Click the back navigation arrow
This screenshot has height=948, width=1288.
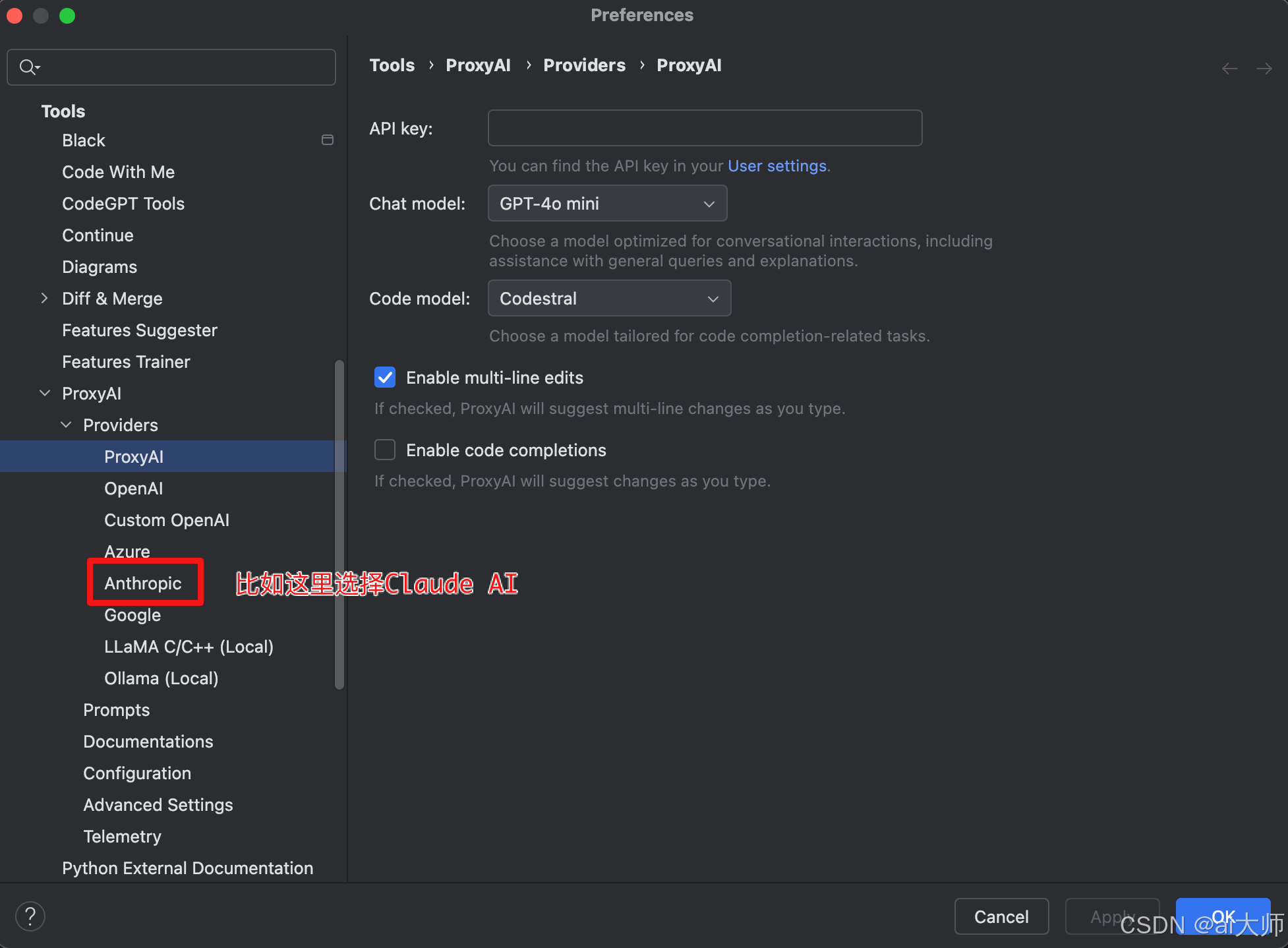(x=1229, y=69)
